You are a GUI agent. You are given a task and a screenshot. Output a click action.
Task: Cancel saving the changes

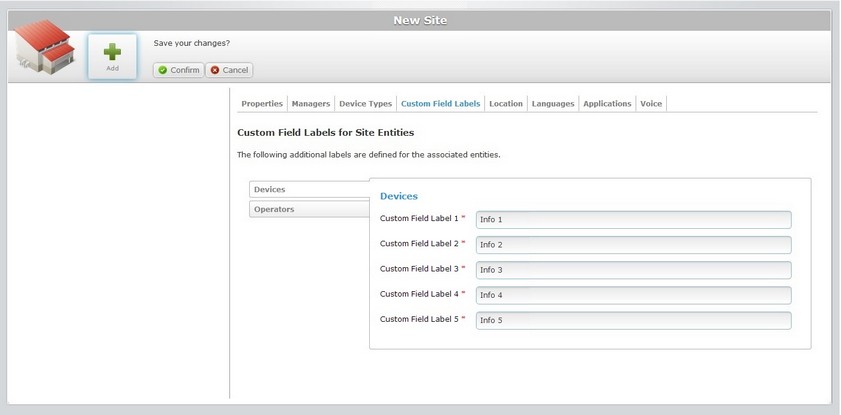click(x=229, y=70)
